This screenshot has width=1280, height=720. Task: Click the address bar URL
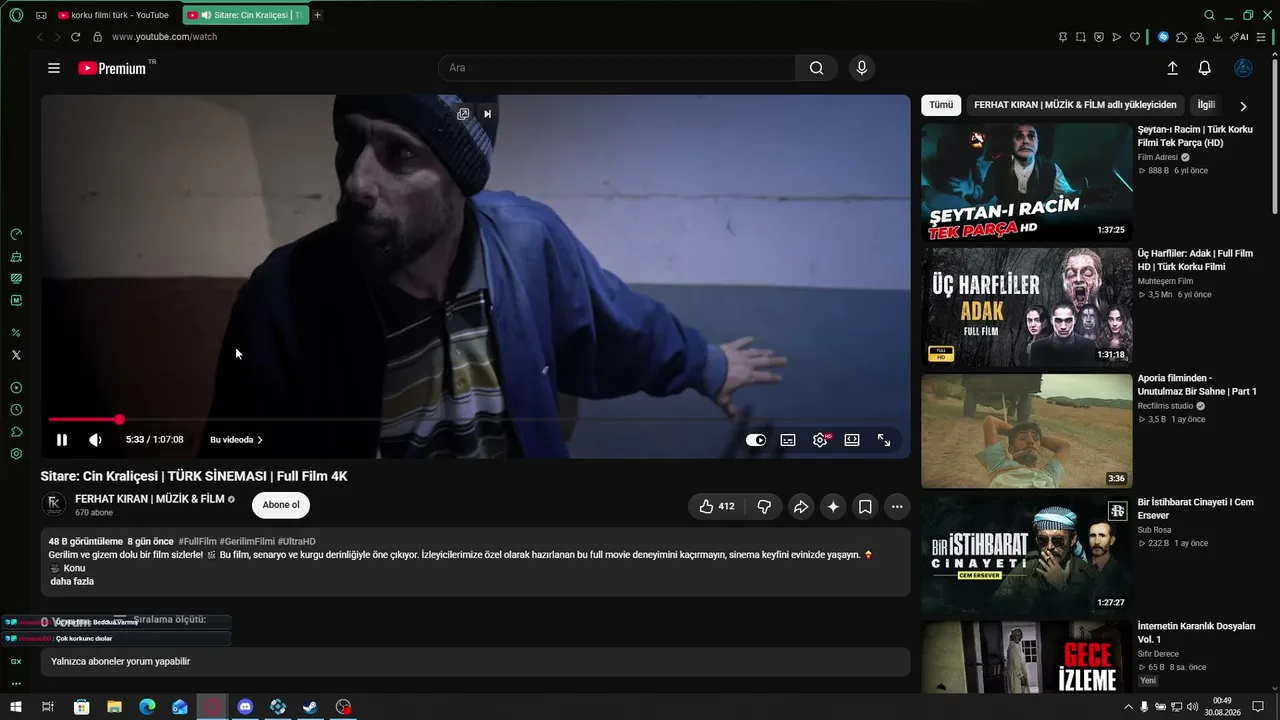tap(164, 37)
